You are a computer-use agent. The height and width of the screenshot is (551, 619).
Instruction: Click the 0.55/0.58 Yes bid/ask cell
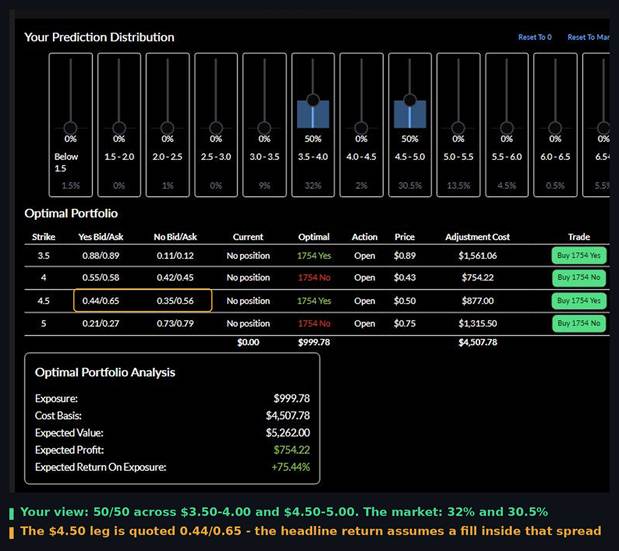click(101, 277)
